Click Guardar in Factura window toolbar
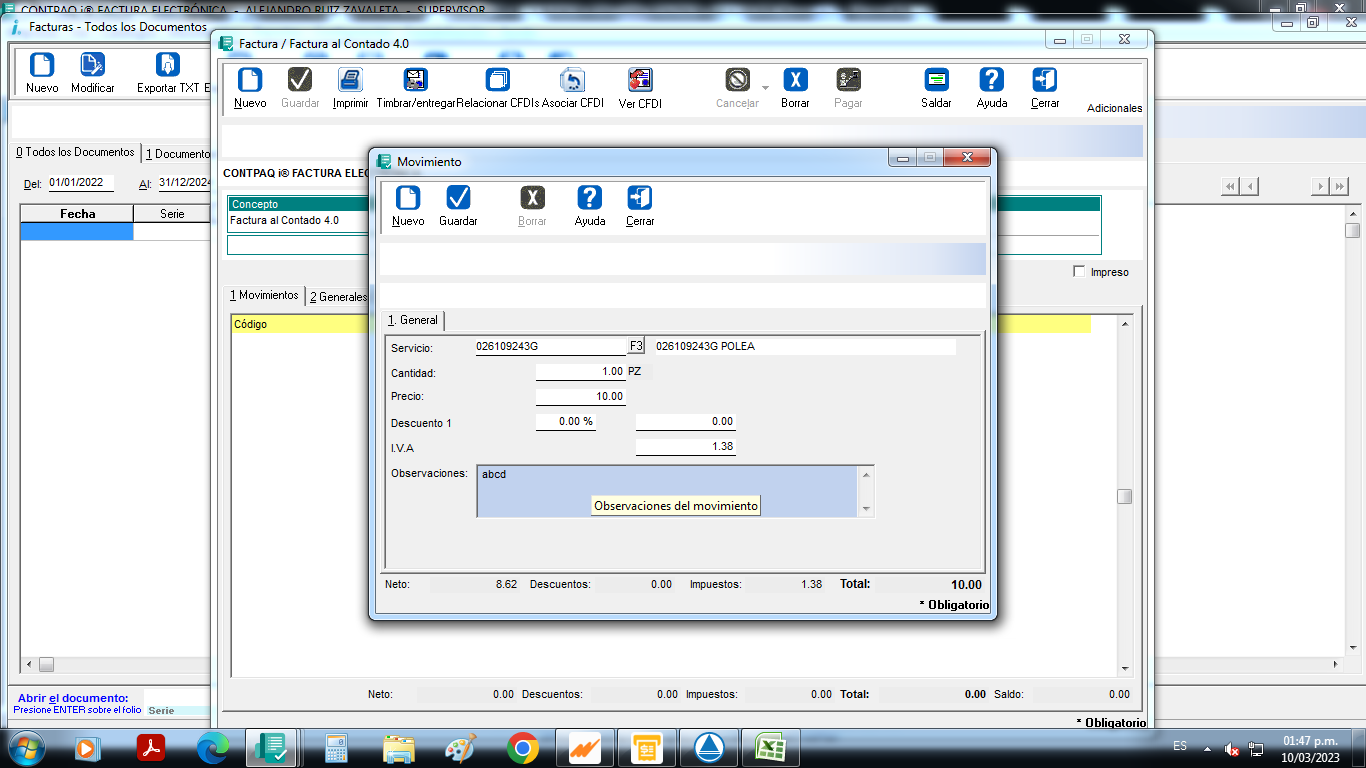 pos(300,80)
